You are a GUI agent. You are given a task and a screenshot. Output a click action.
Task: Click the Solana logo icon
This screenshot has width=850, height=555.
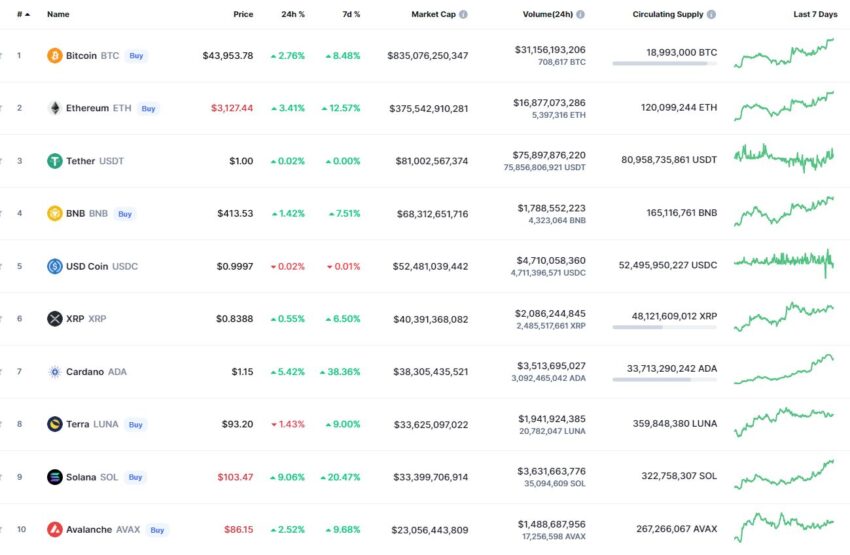(55, 477)
